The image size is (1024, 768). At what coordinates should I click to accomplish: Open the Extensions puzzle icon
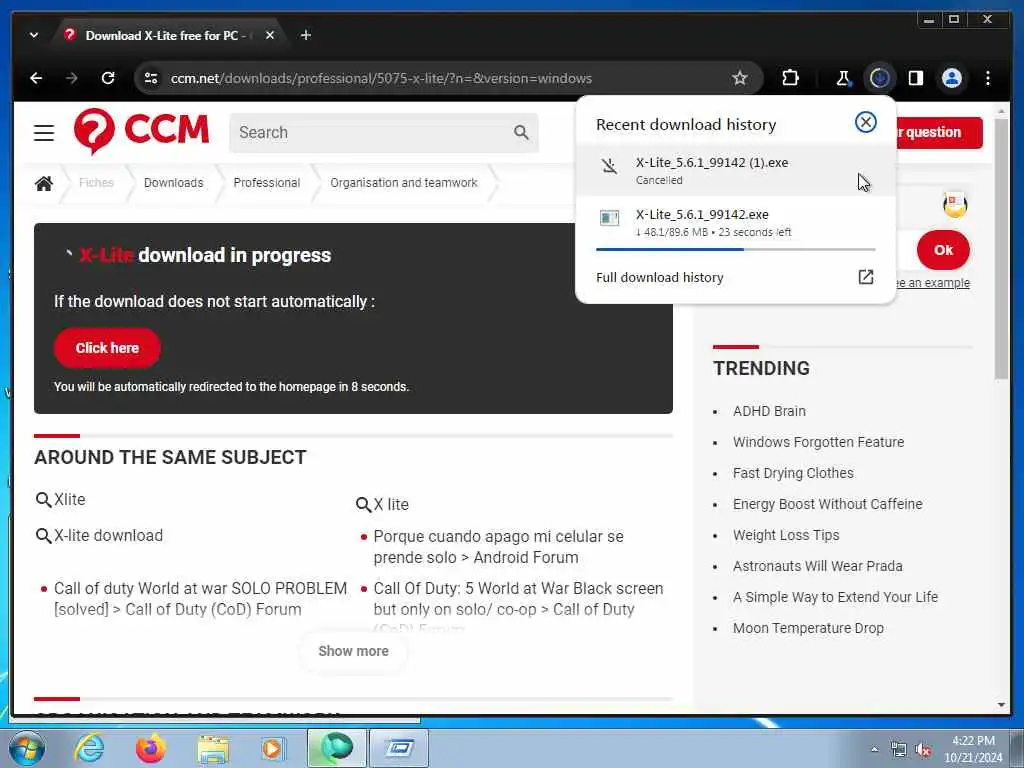coord(790,78)
